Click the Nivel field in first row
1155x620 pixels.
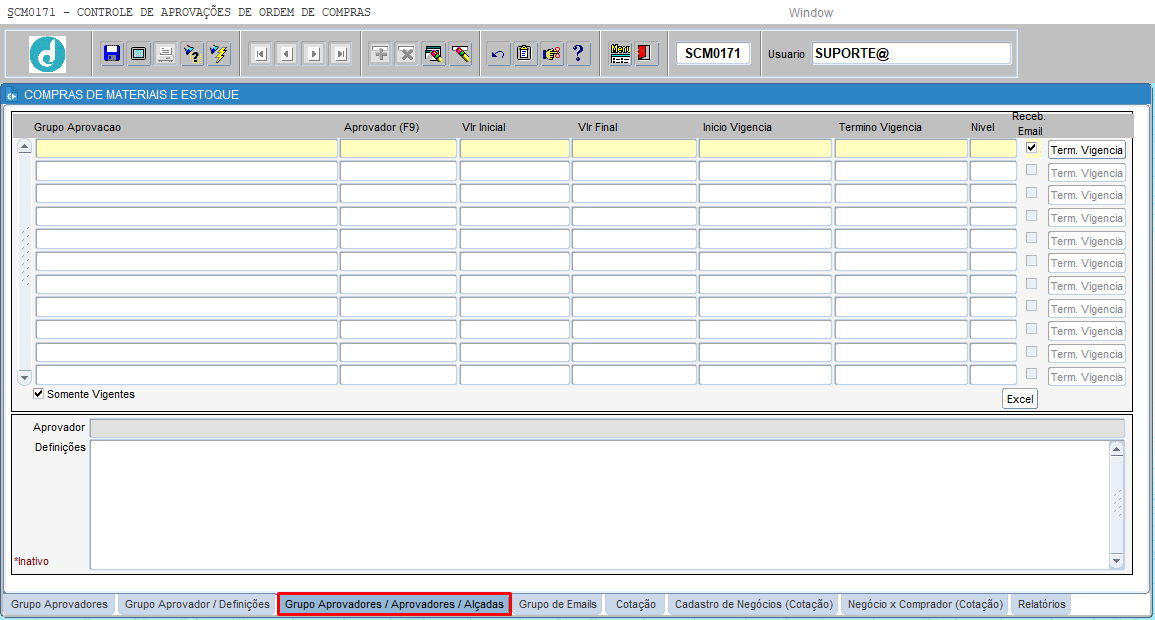(x=993, y=149)
